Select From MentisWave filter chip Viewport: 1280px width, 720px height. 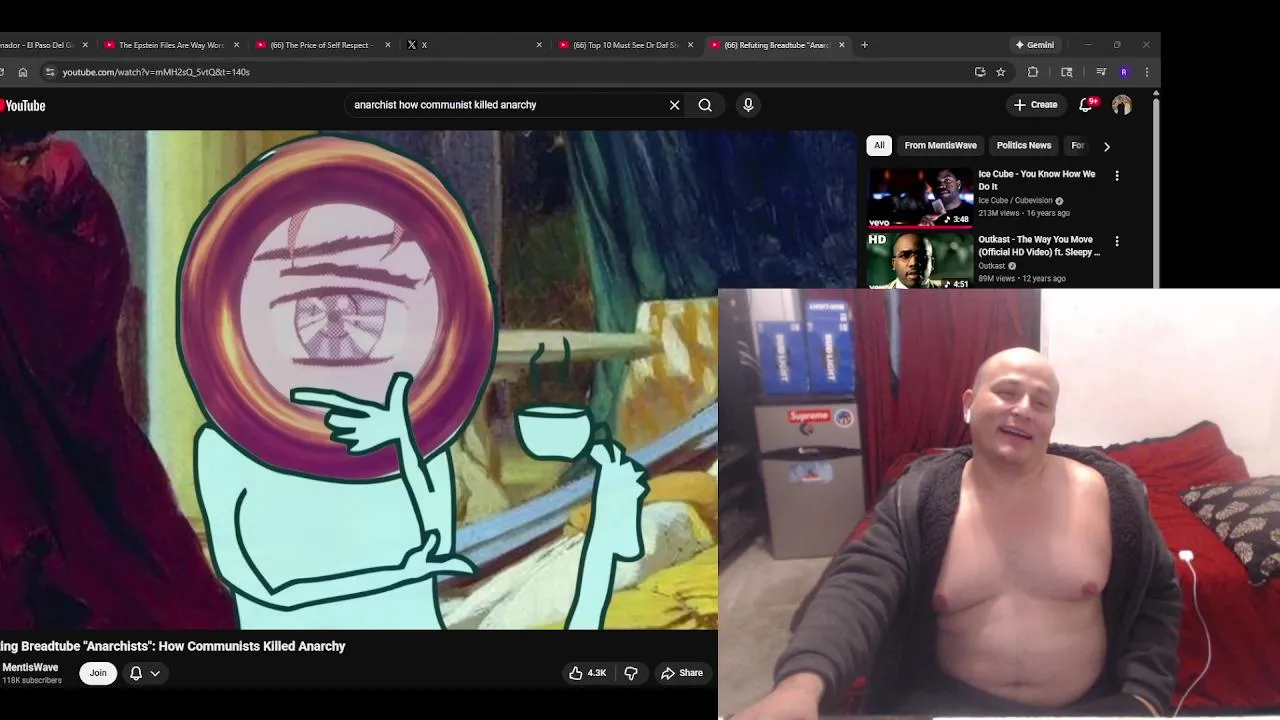pos(940,146)
